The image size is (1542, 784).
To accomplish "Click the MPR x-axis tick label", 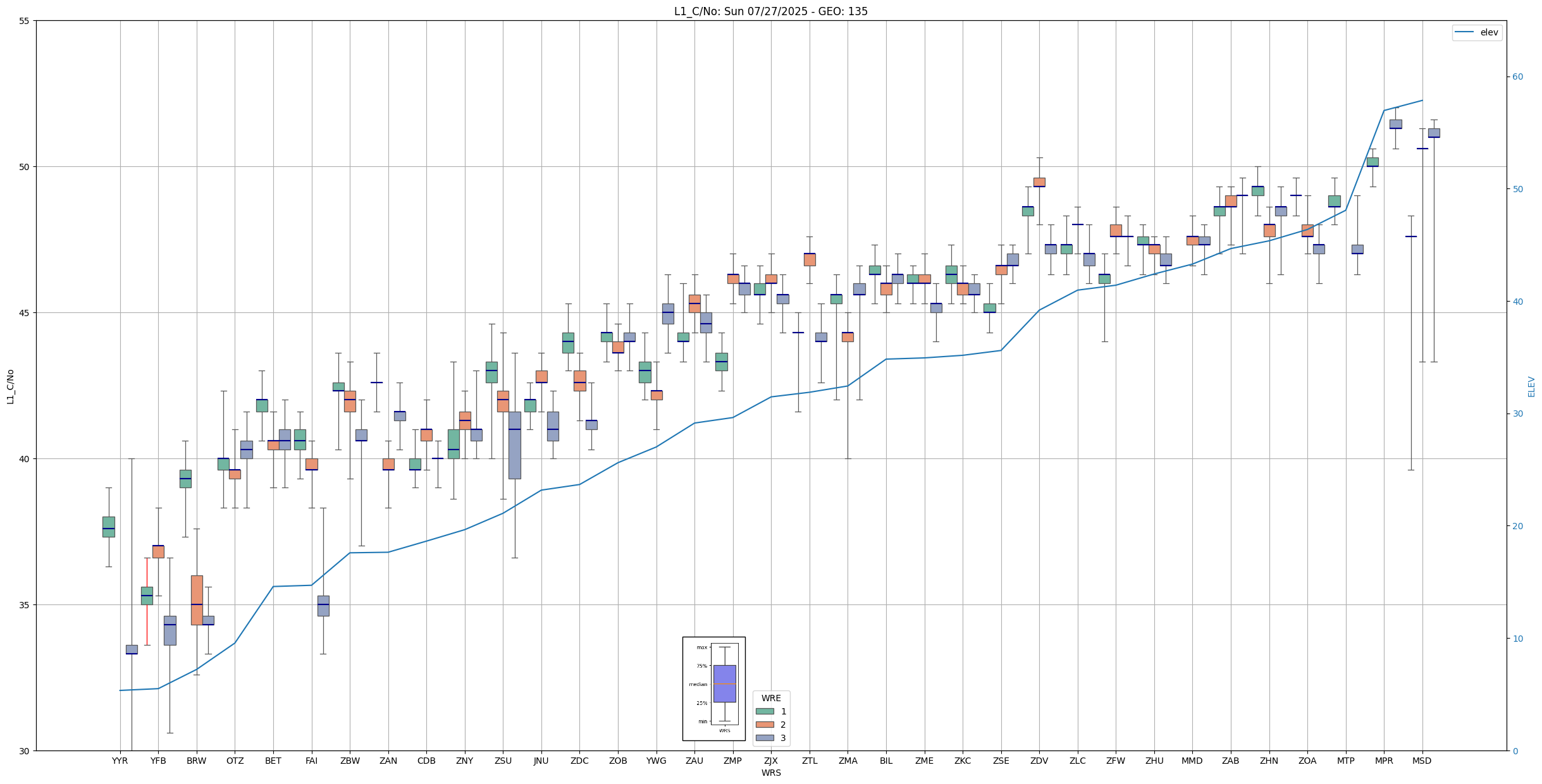I will tap(1384, 761).
